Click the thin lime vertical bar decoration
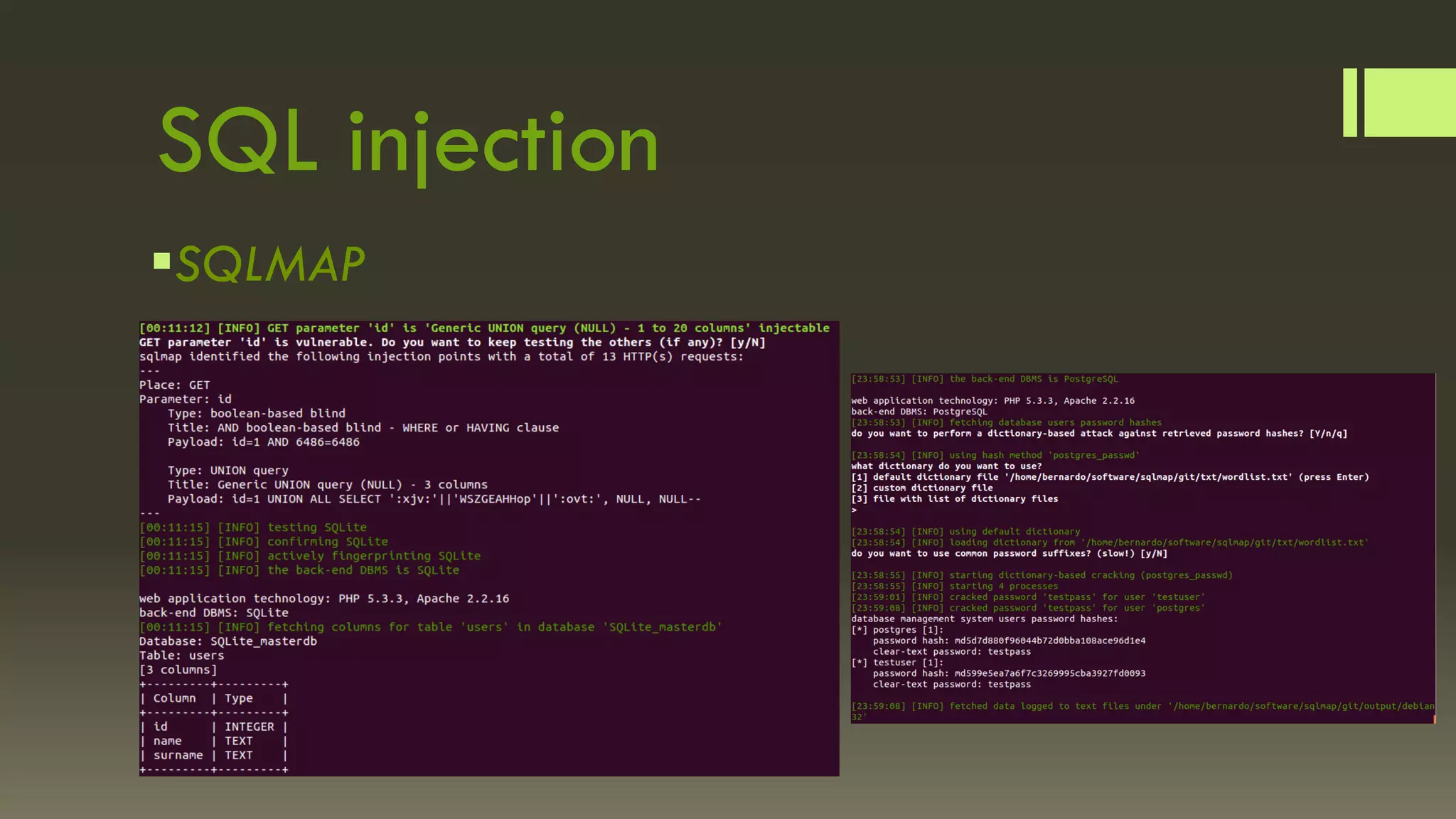This screenshot has width=1456, height=819. tap(1349, 102)
